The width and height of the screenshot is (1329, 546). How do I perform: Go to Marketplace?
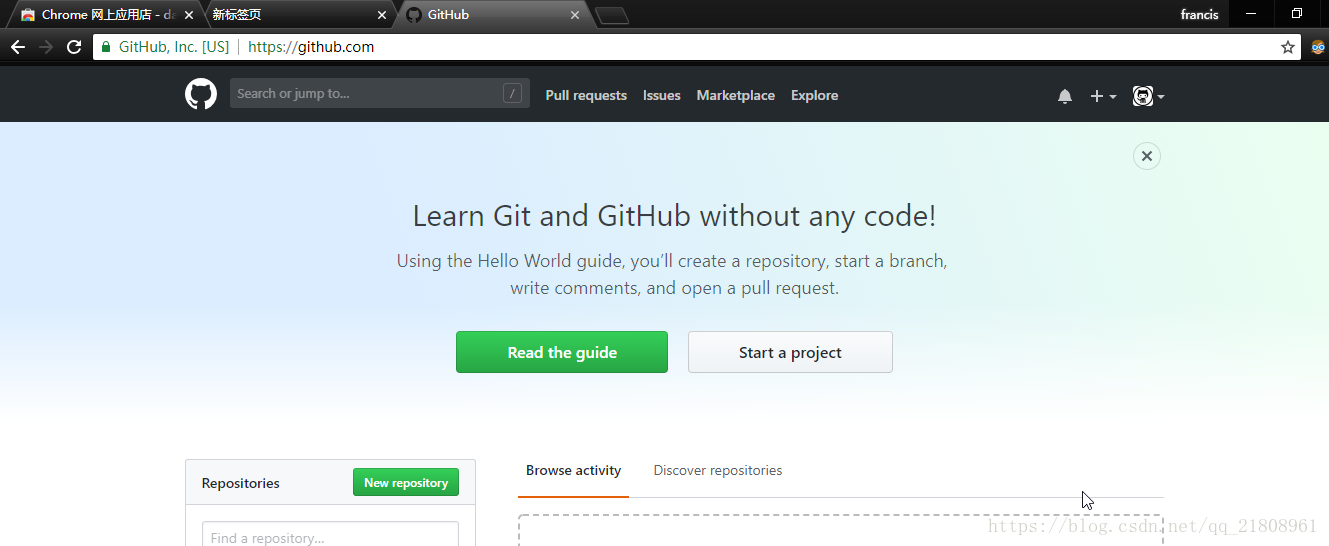coord(736,95)
